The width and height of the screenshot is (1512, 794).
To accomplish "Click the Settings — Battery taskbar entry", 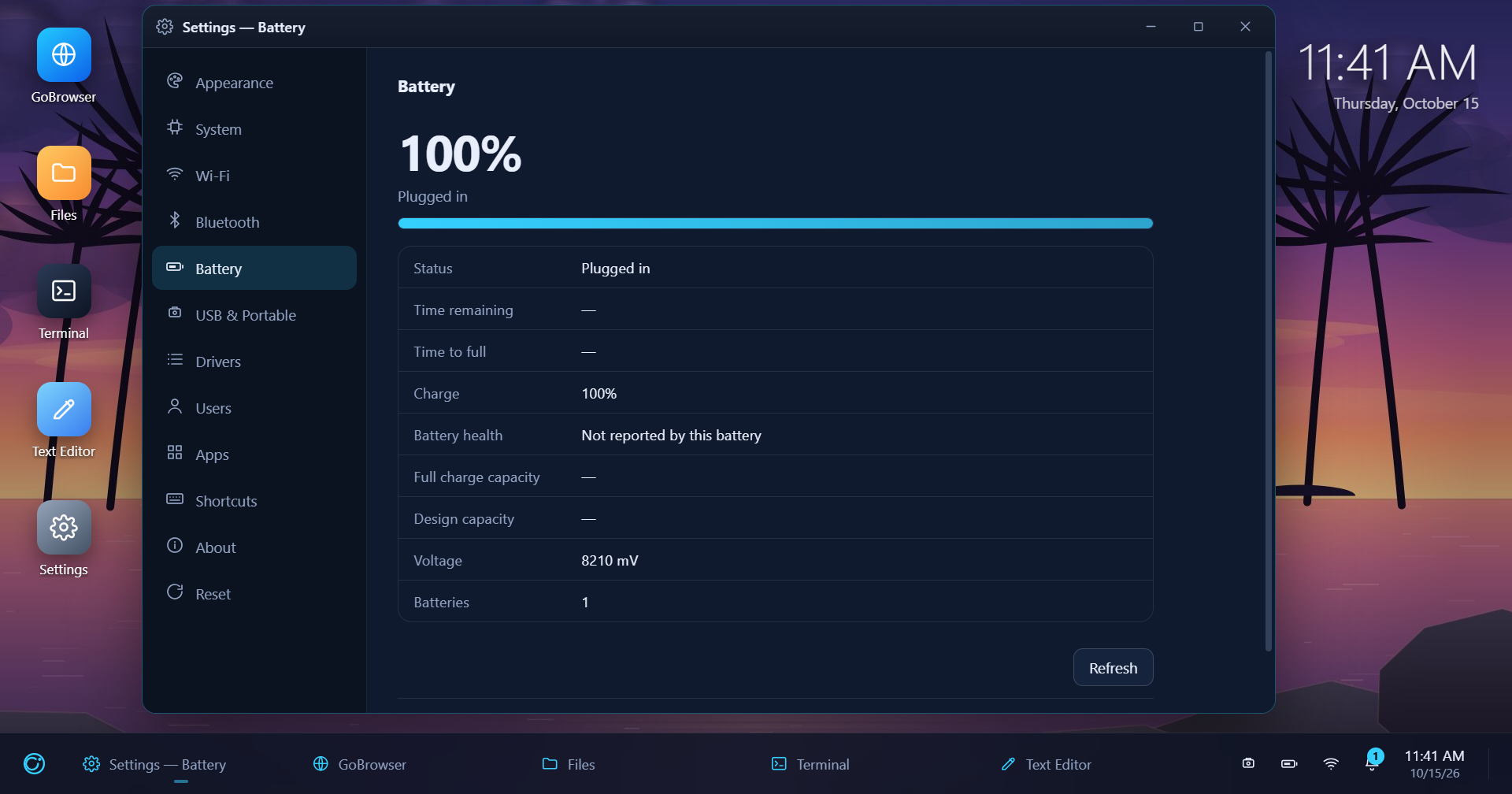I will pos(154,764).
